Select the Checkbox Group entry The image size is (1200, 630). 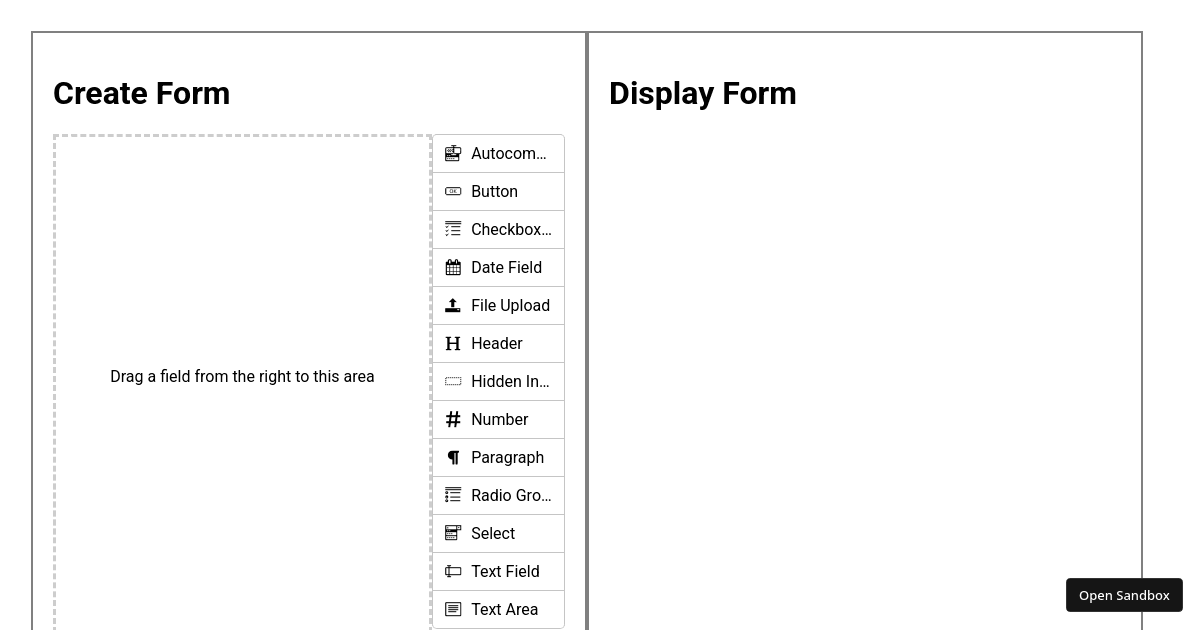(x=498, y=229)
